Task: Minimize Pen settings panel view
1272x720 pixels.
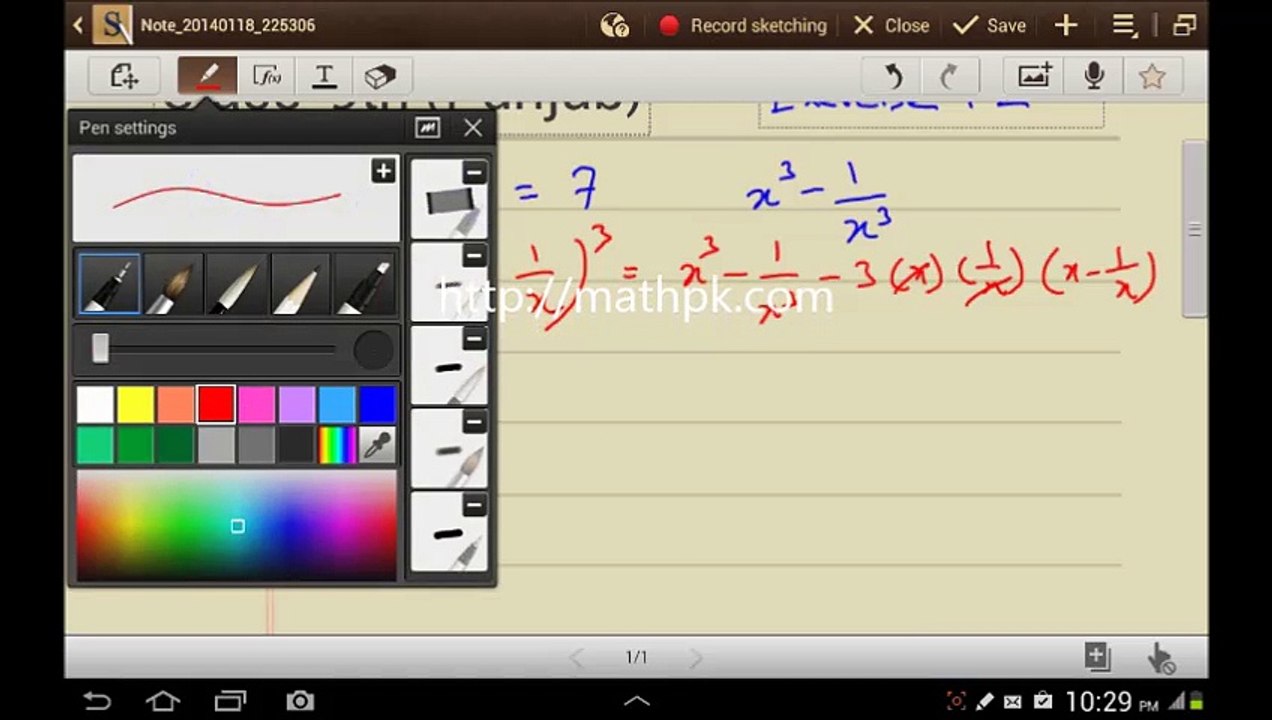Action: pyautogui.click(x=427, y=128)
